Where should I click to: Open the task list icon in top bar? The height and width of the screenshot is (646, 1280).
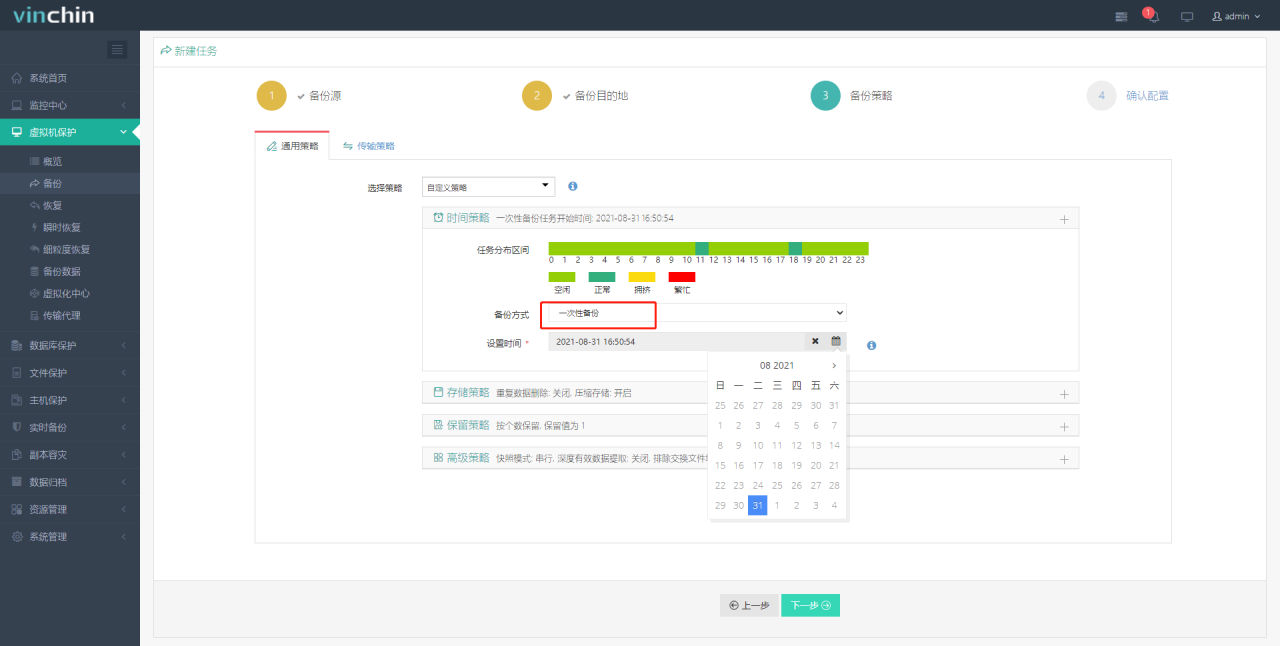pos(1121,16)
